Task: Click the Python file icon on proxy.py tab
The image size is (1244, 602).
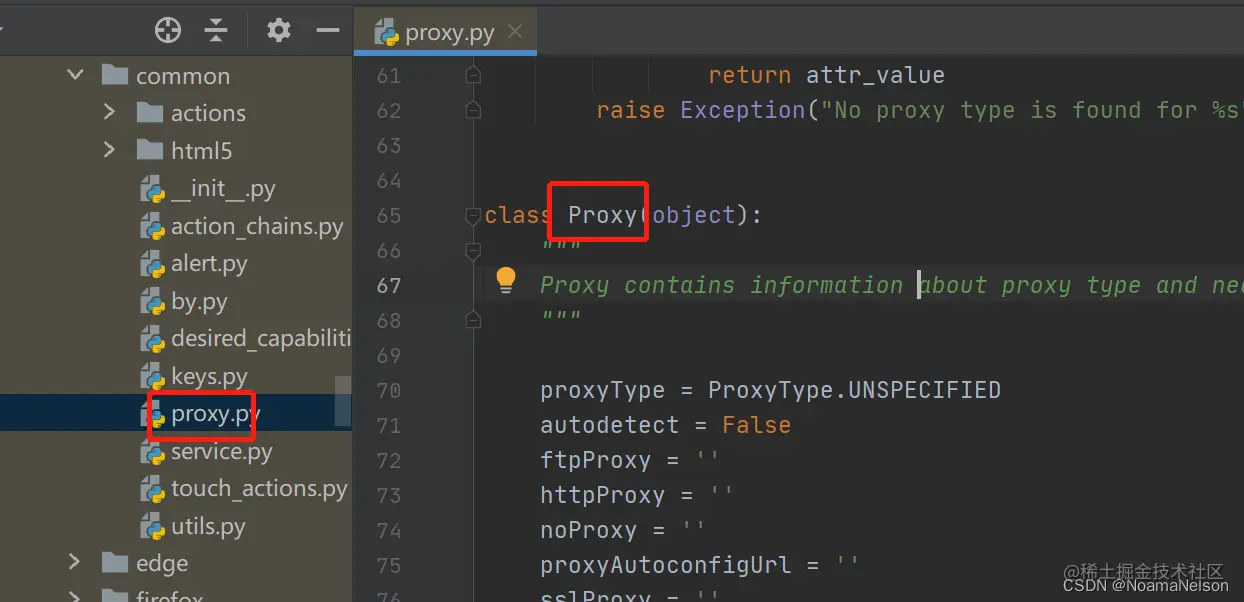Action: click(x=386, y=32)
